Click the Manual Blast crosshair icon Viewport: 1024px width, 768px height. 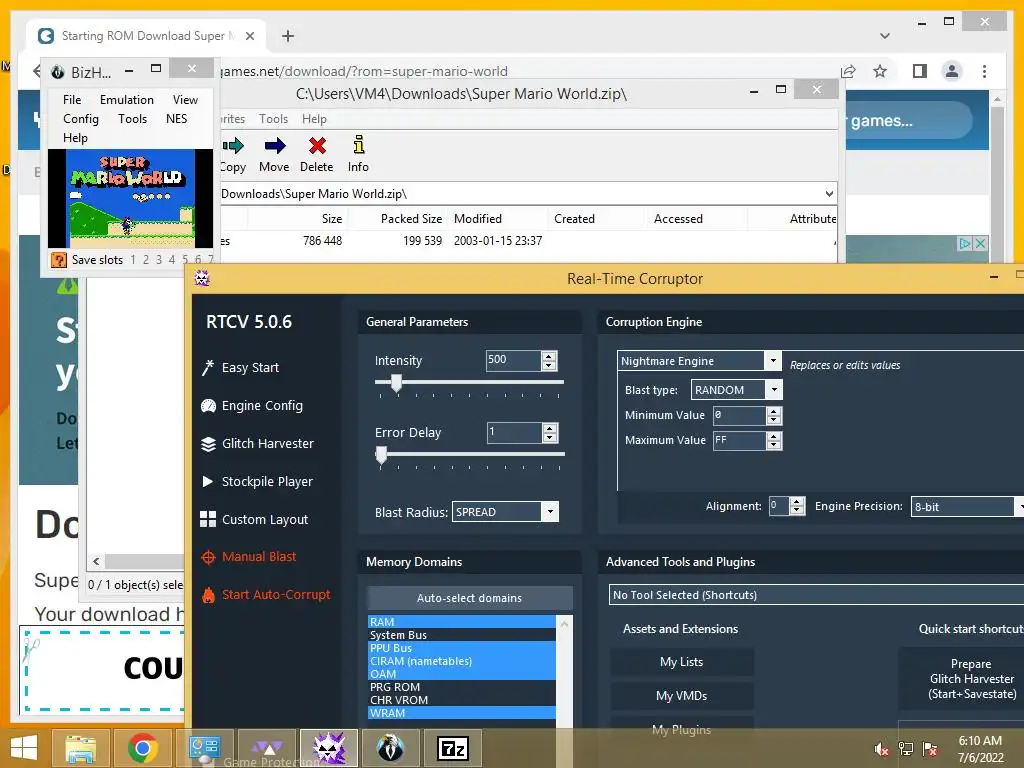point(208,557)
